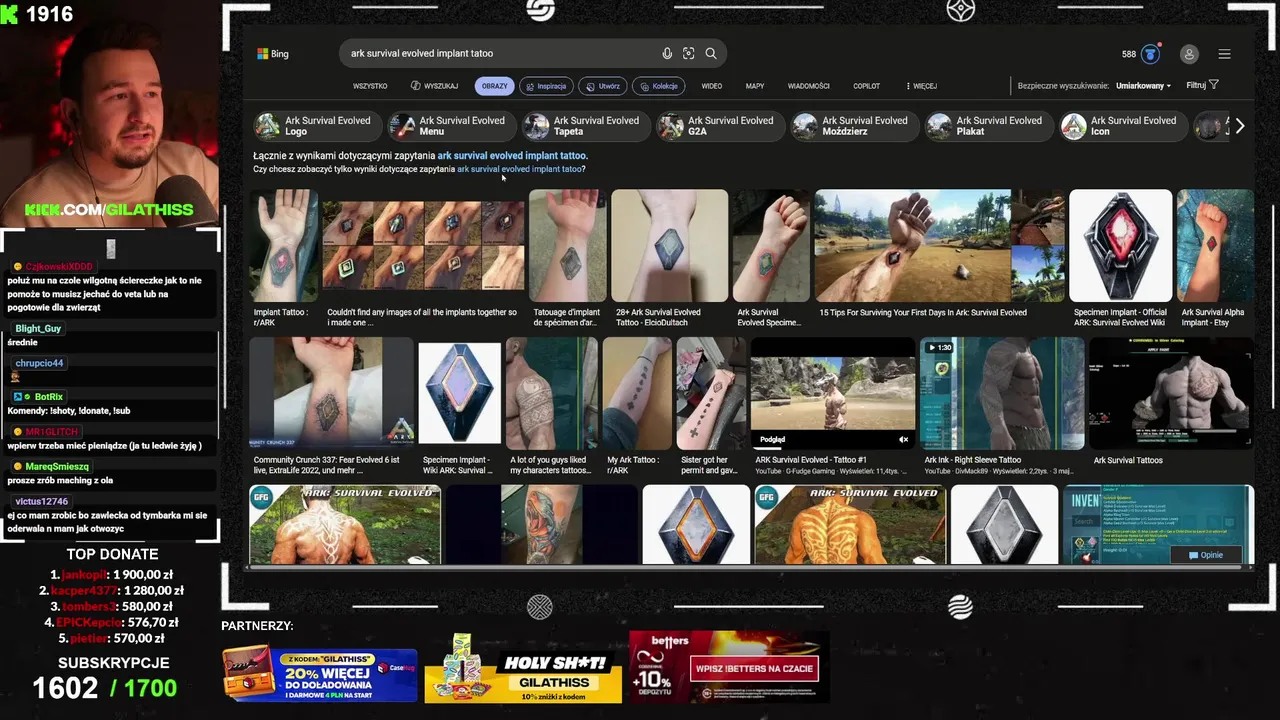Unmute the video preview speaker icon
The width and height of the screenshot is (1280, 720).
click(x=903, y=440)
